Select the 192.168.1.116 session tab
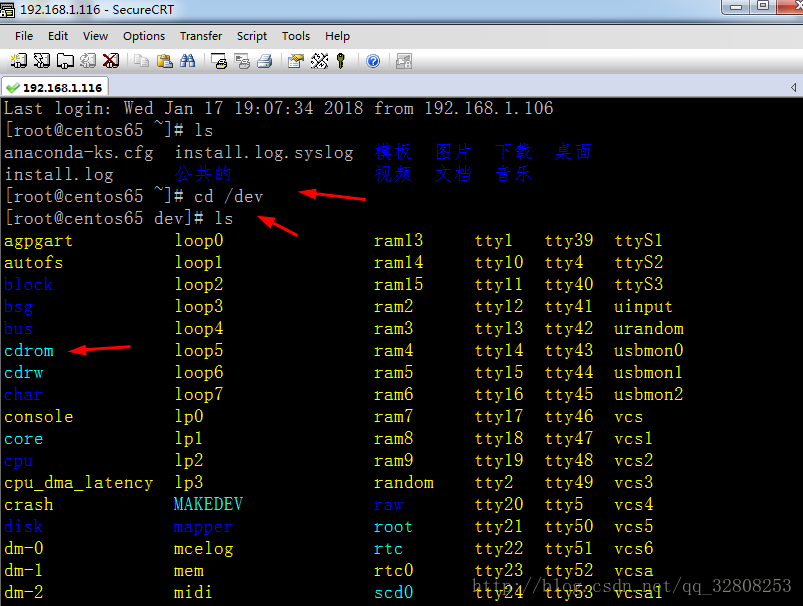The image size is (803, 606). (55, 88)
